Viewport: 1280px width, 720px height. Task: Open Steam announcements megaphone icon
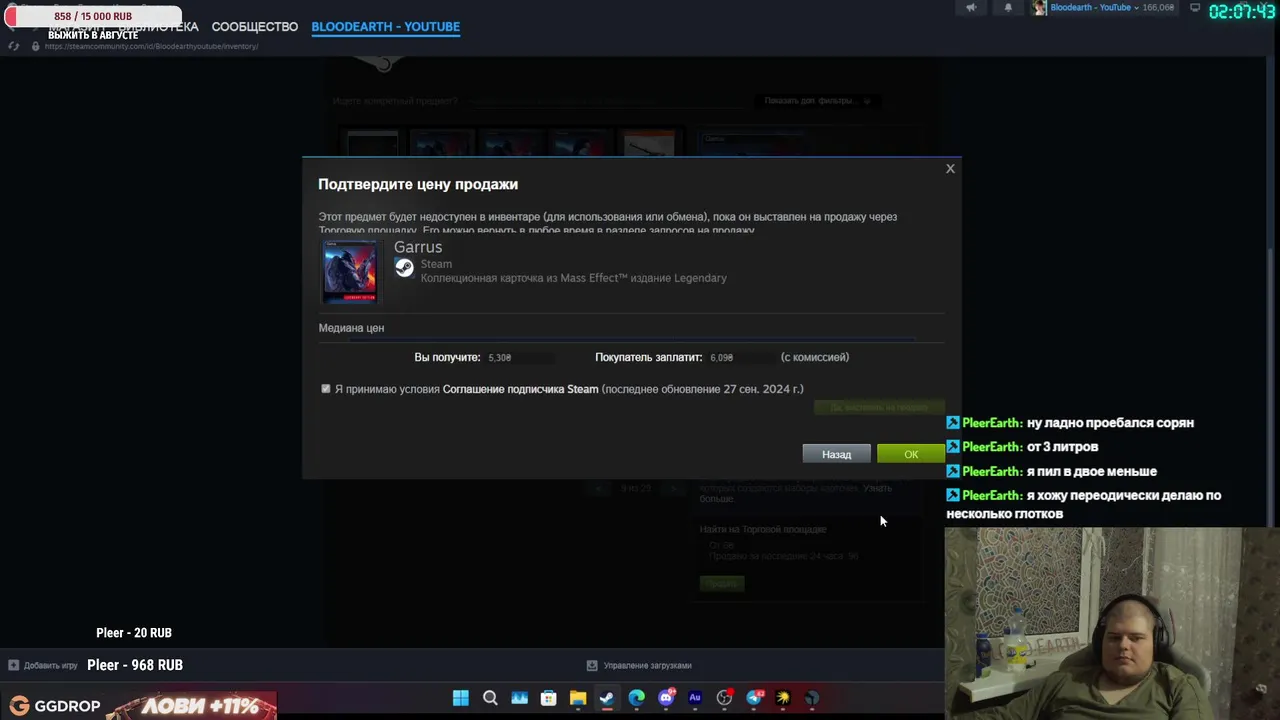tap(971, 8)
